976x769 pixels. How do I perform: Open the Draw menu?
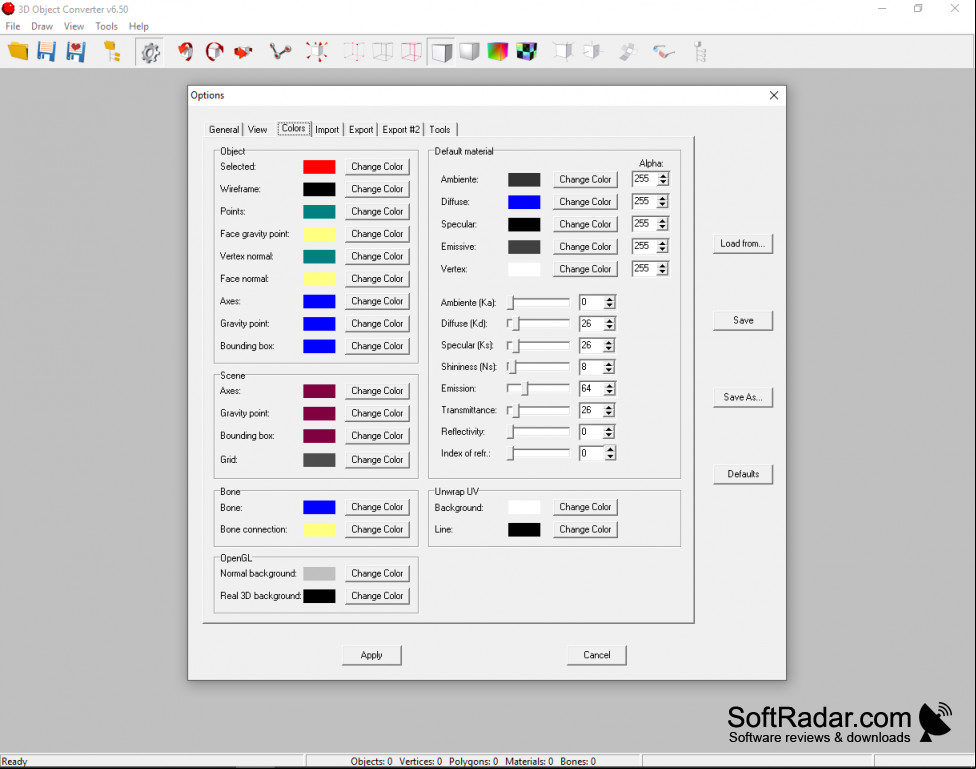(42, 26)
